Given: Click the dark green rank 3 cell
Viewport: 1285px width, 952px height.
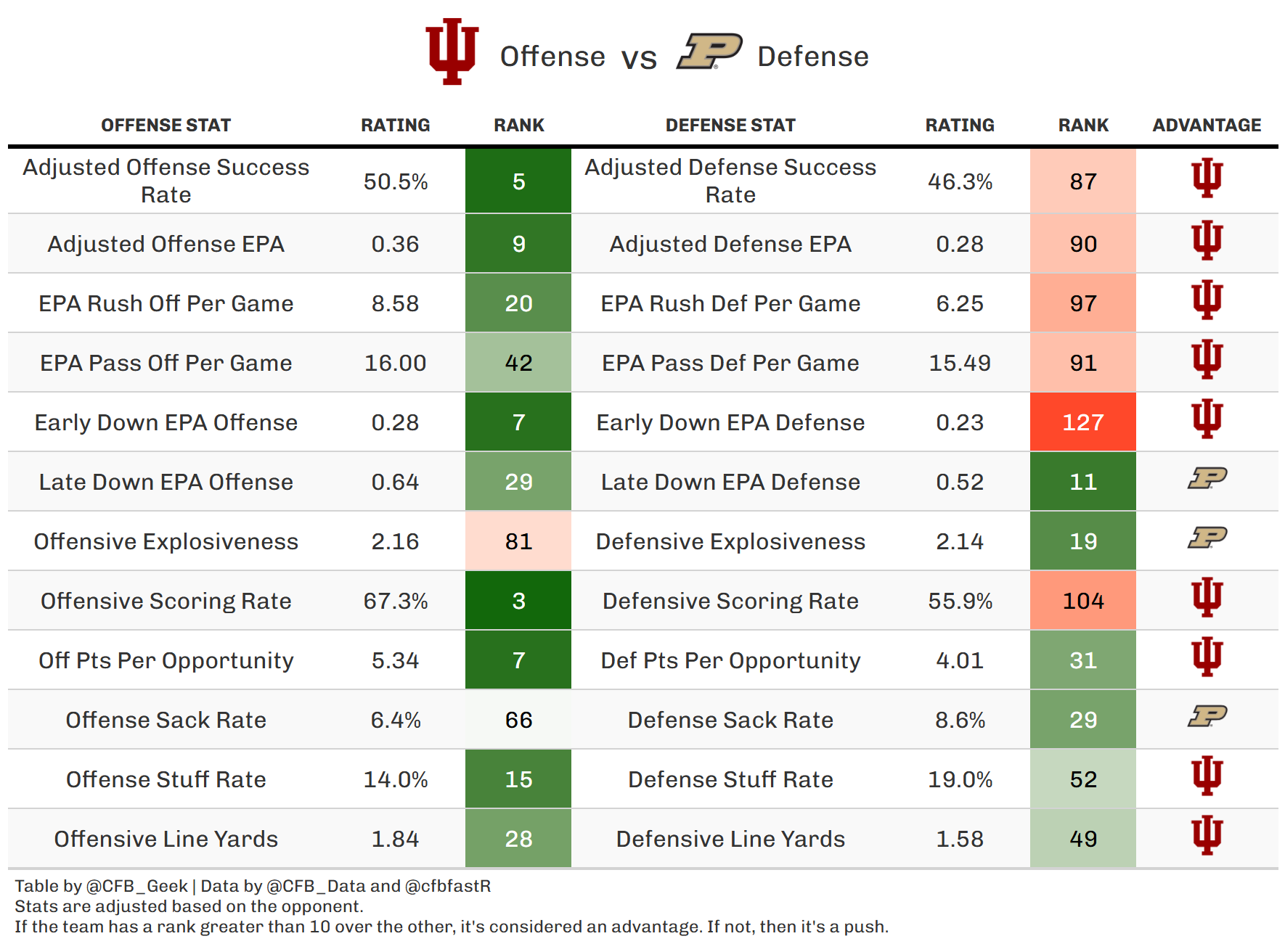Looking at the screenshot, I should click(518, 601).
